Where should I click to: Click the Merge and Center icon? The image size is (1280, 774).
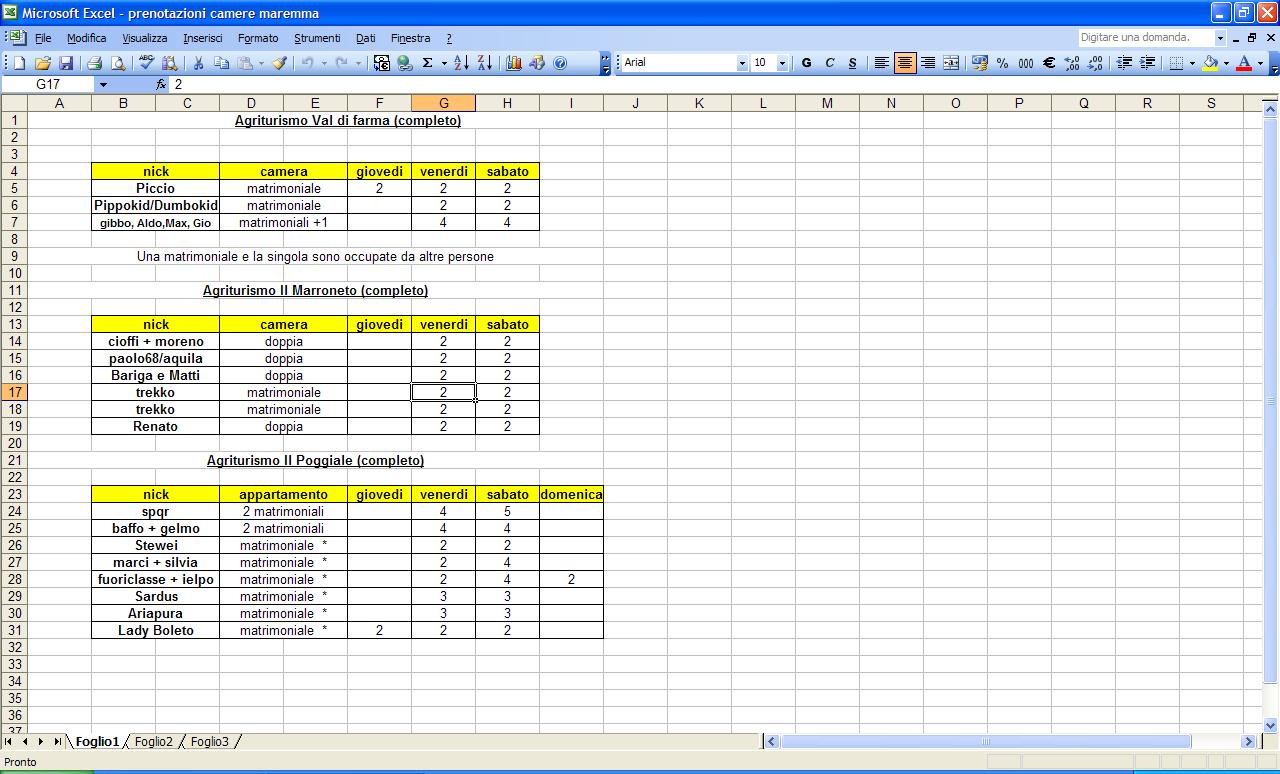coord(951,63)
